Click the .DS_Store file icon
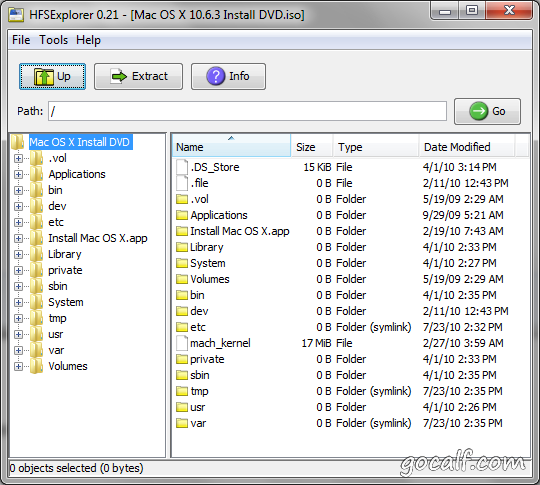 [182, 167]
